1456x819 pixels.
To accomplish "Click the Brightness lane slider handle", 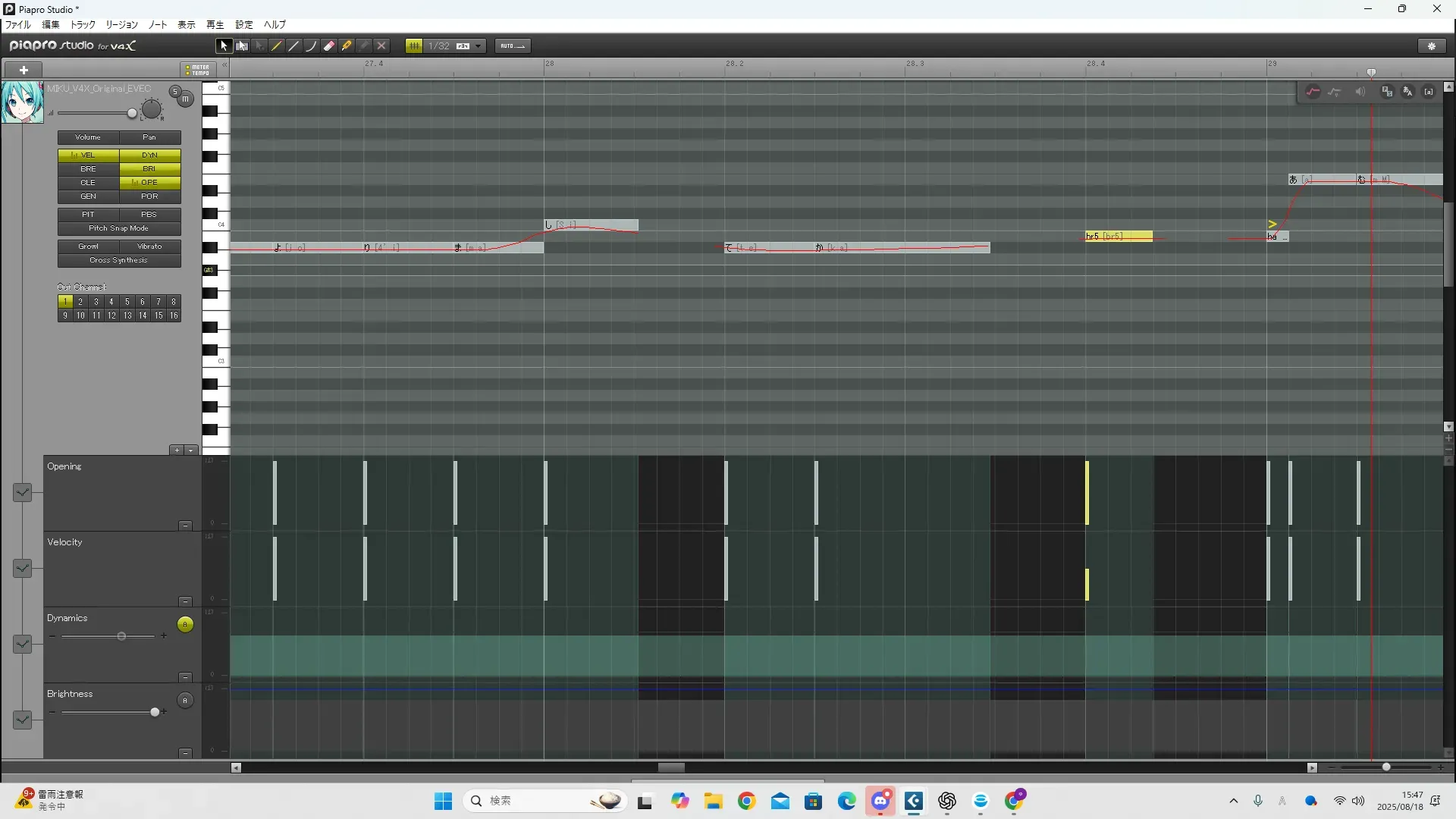I will pyautogui.click(x=155, y=712).
